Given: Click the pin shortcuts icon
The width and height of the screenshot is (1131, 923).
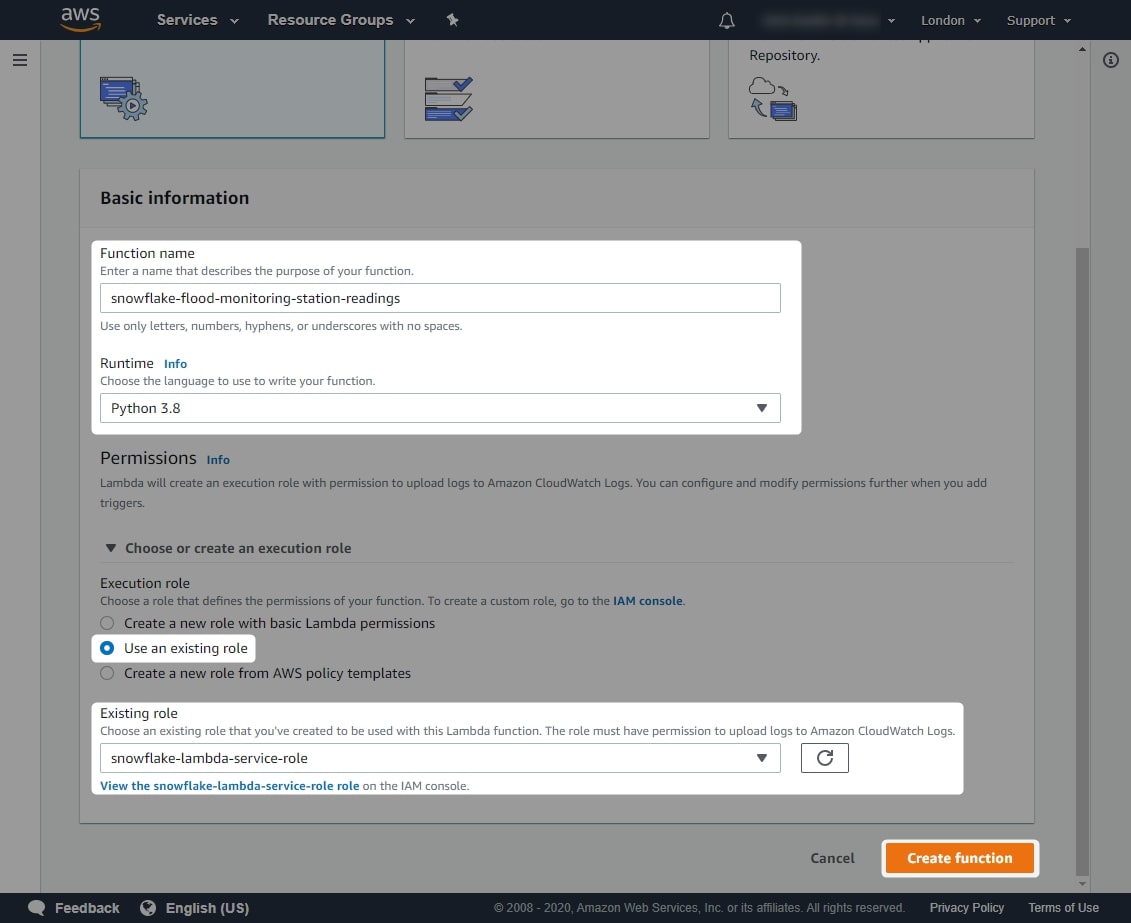Looking at the screenshot, I should [x=452, y=20].
